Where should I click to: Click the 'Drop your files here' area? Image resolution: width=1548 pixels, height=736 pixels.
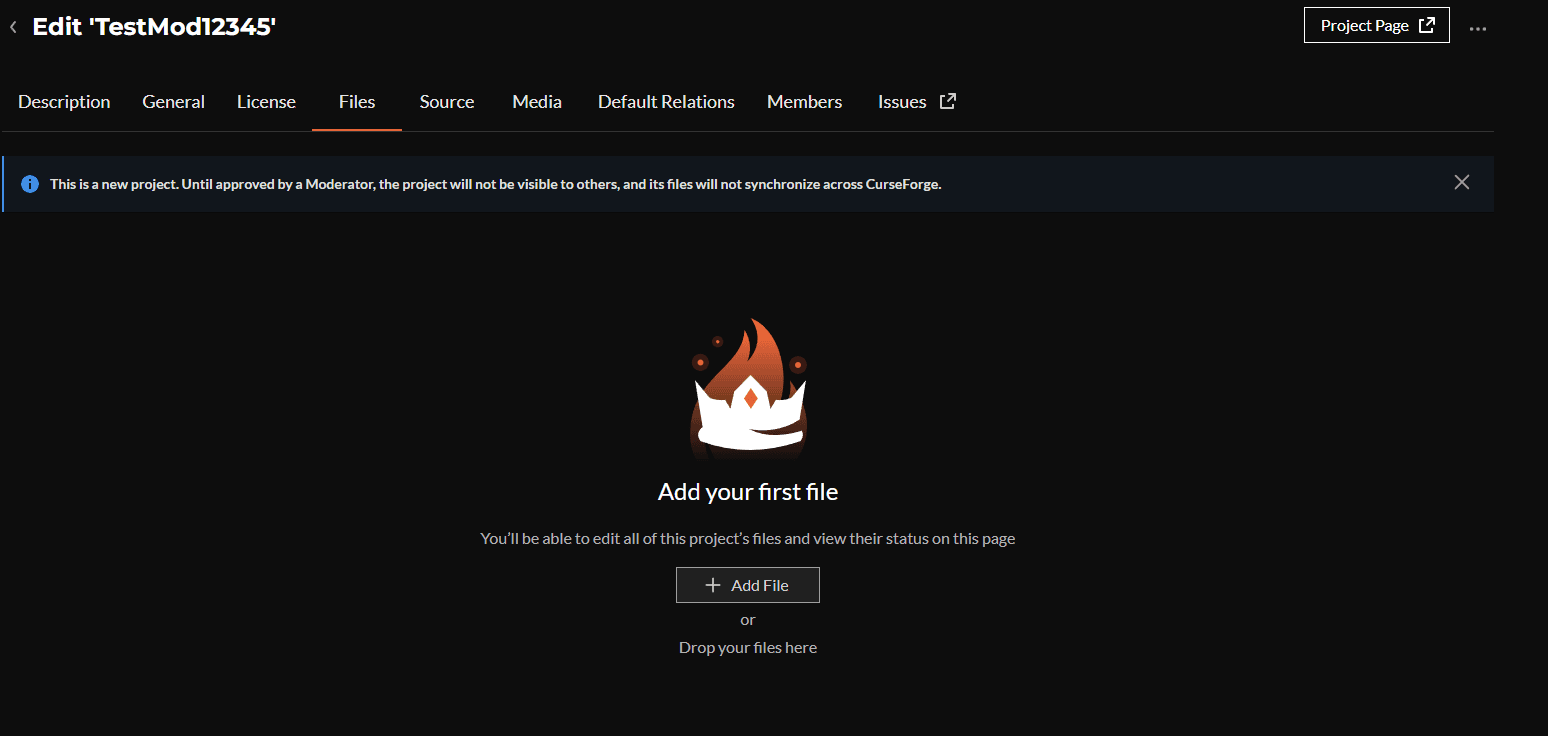748,647
